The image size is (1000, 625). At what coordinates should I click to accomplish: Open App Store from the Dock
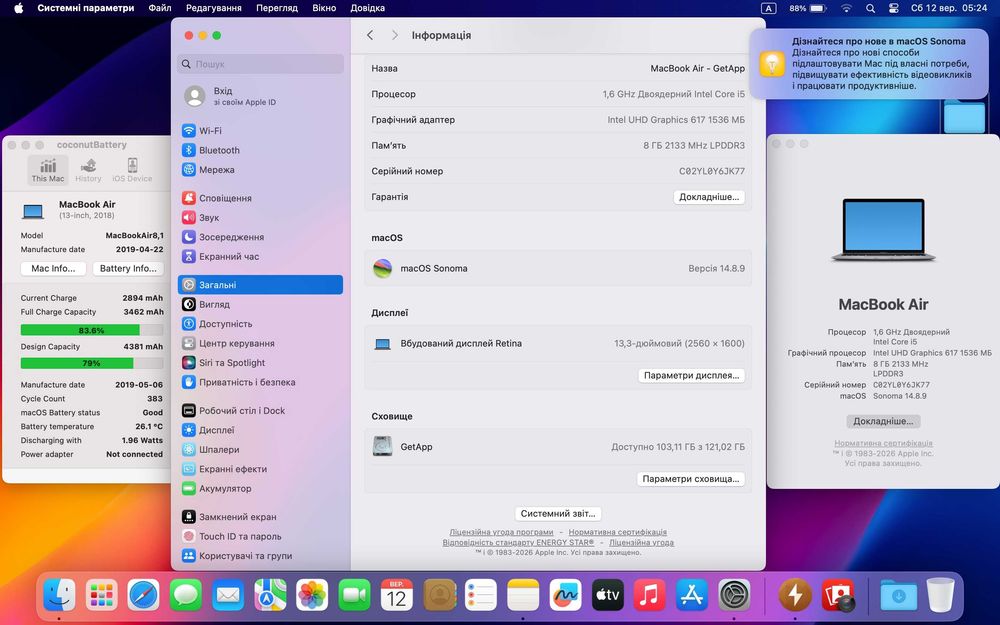click(692, 596)
